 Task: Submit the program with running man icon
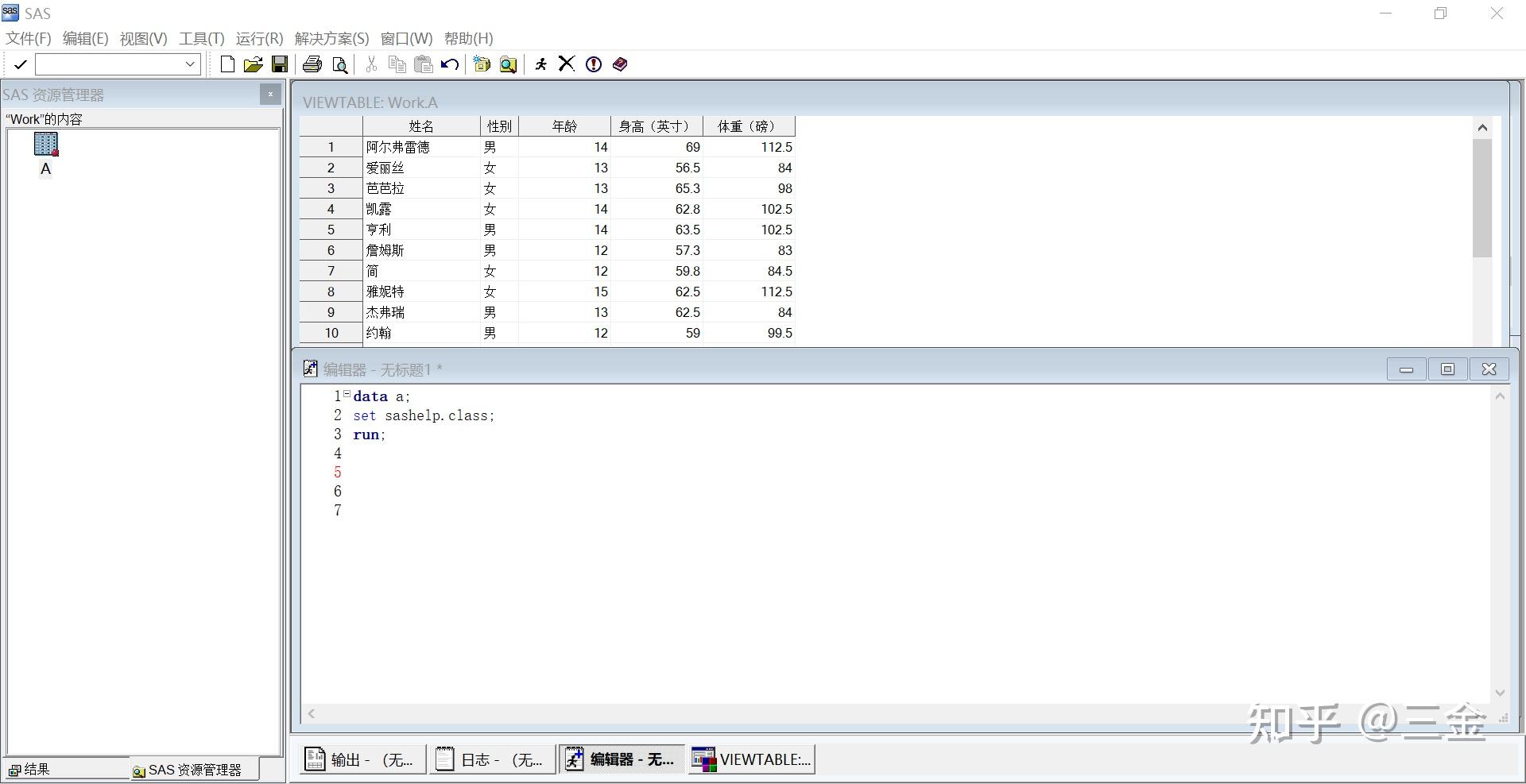pyautogui.click(x=541, y=64)
